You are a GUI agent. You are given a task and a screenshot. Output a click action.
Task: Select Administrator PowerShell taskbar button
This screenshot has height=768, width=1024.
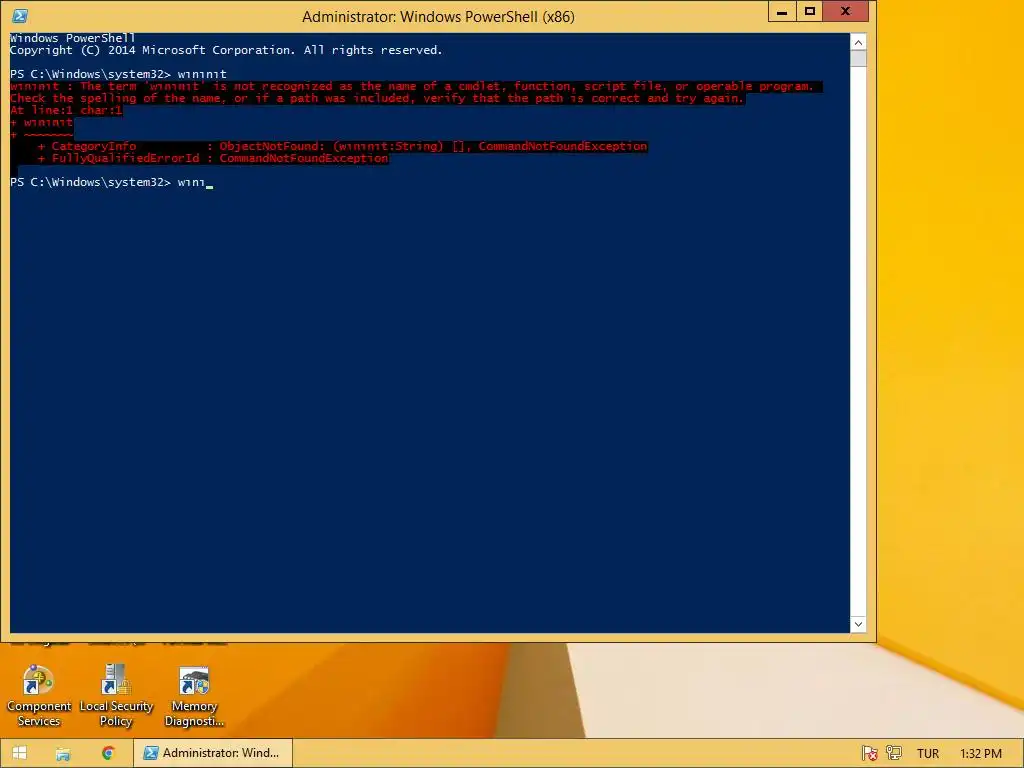point(213,753)
